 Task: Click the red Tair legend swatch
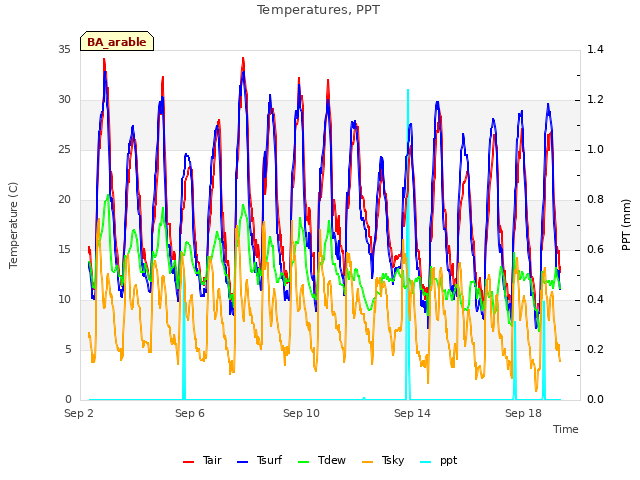[x=188, y=462]
